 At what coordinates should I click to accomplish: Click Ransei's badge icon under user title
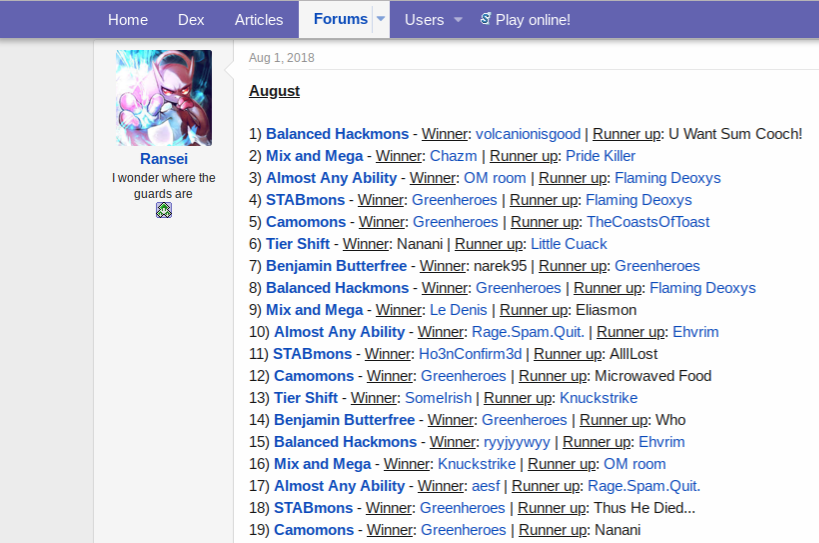163,210
